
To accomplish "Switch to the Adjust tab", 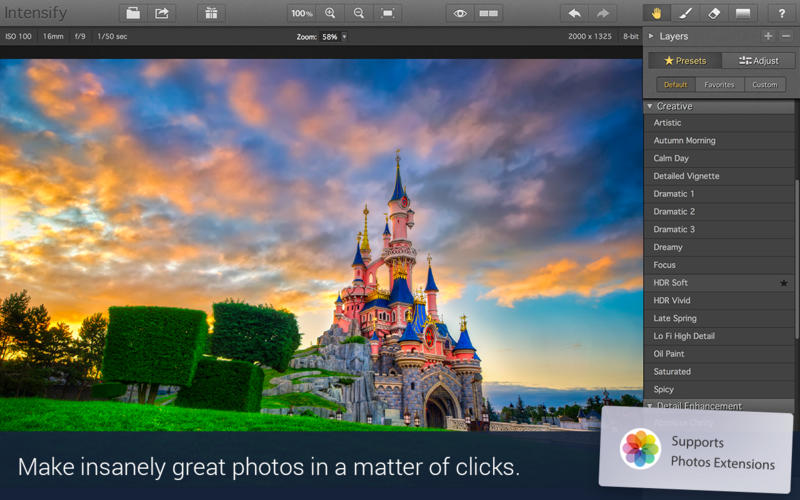I will [x=759, y=61].
